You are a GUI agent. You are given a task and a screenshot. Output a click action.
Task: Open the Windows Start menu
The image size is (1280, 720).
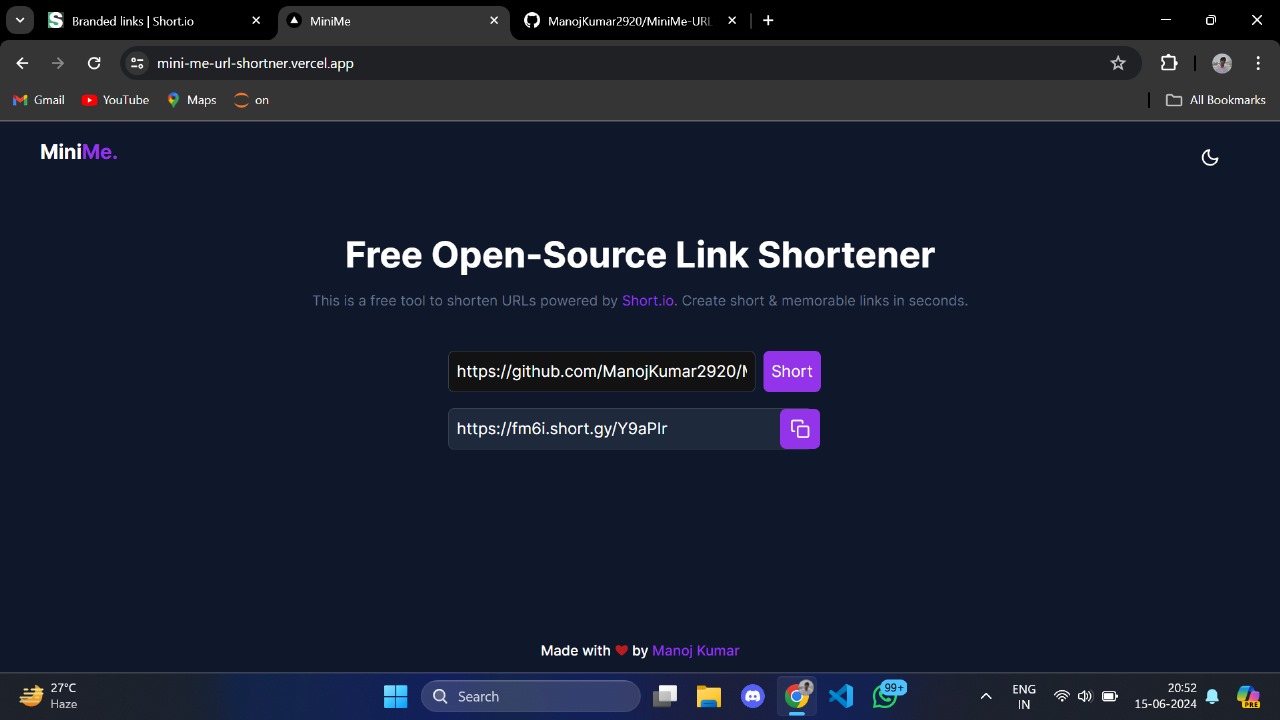point(396,697)
